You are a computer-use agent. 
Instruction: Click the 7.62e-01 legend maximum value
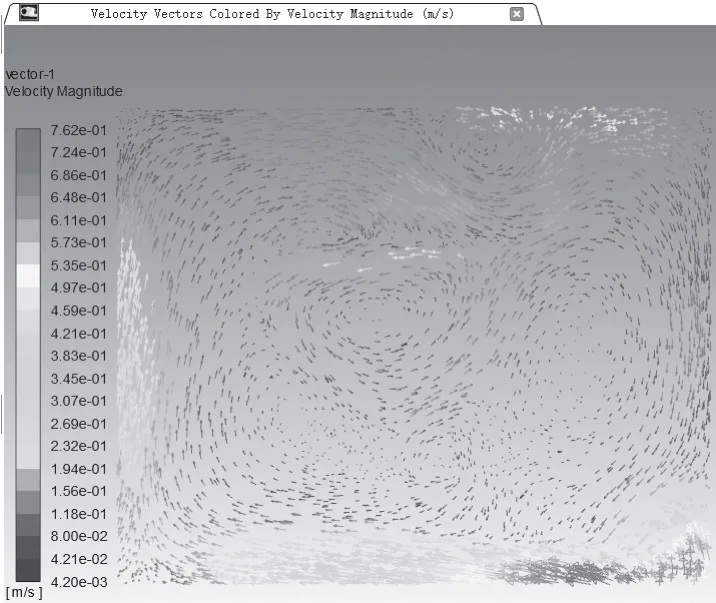[x=79, y=130]
